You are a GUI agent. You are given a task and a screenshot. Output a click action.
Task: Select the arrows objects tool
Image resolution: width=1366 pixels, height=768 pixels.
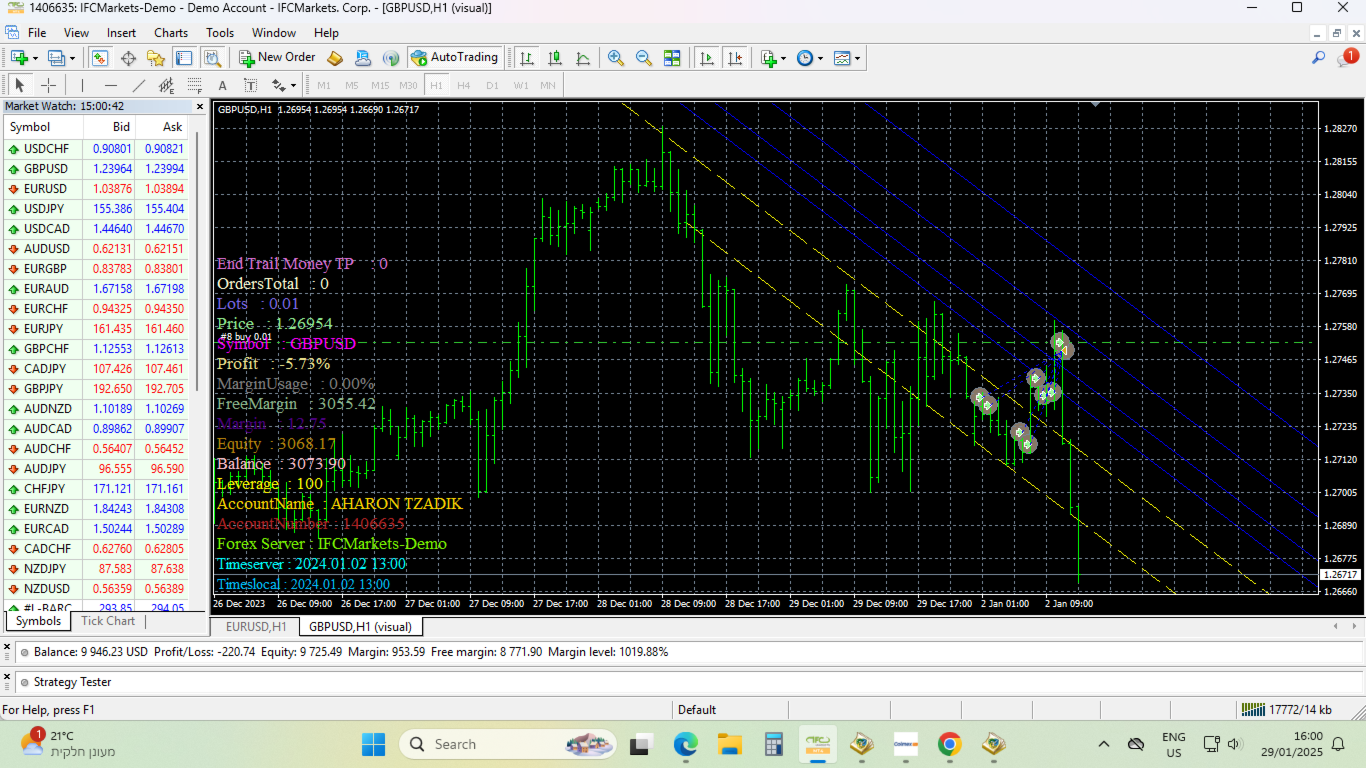coord(278,85)
